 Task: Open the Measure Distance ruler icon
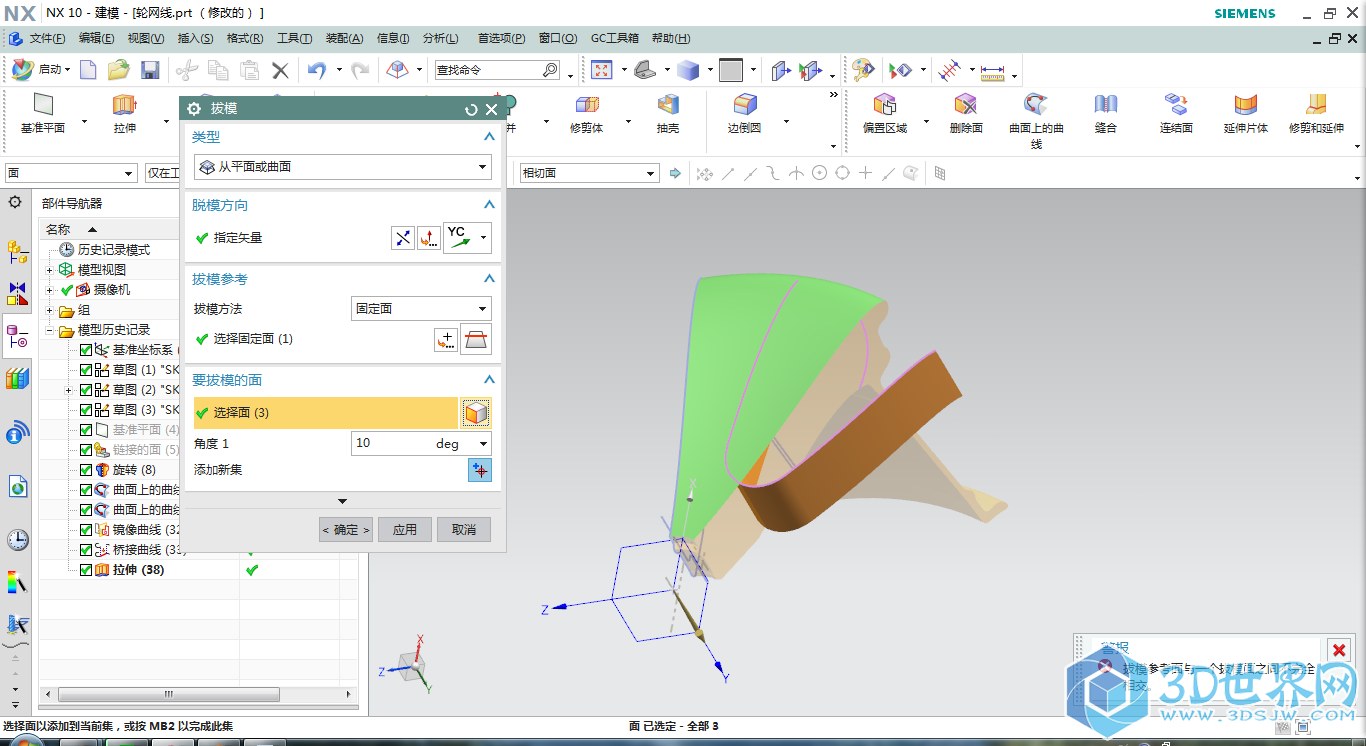pos(992,71)
